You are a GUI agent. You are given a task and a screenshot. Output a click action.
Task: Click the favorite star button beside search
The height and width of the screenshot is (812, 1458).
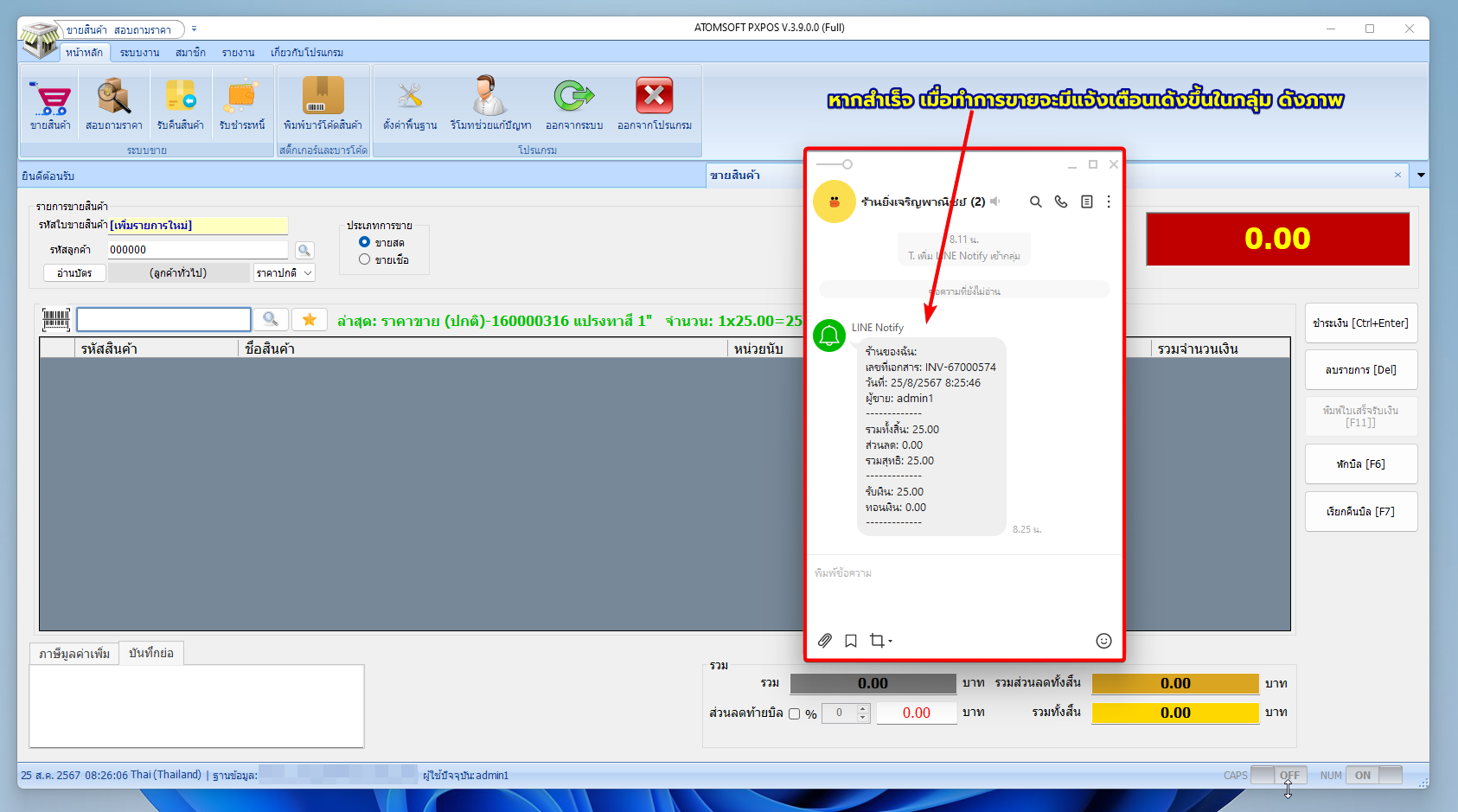(x=310, y=320)
